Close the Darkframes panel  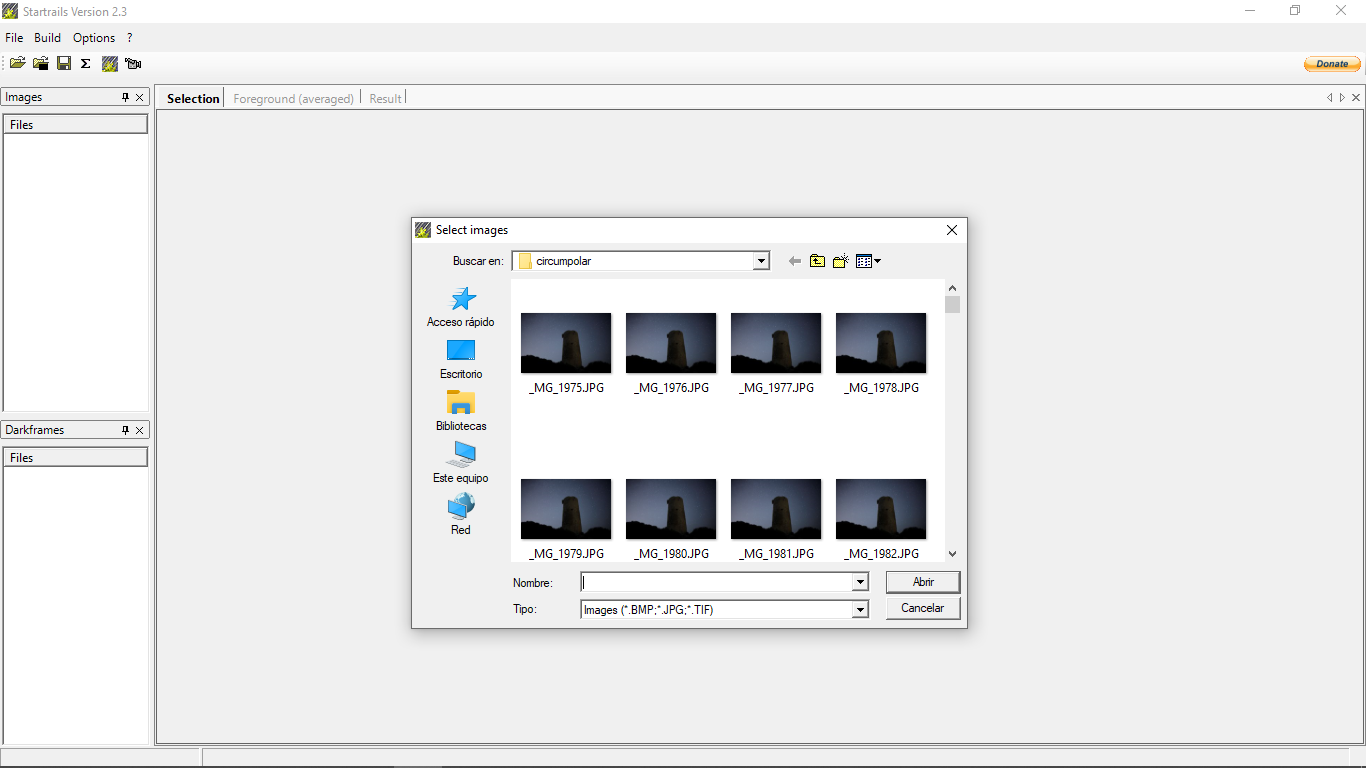click(140, 430)
